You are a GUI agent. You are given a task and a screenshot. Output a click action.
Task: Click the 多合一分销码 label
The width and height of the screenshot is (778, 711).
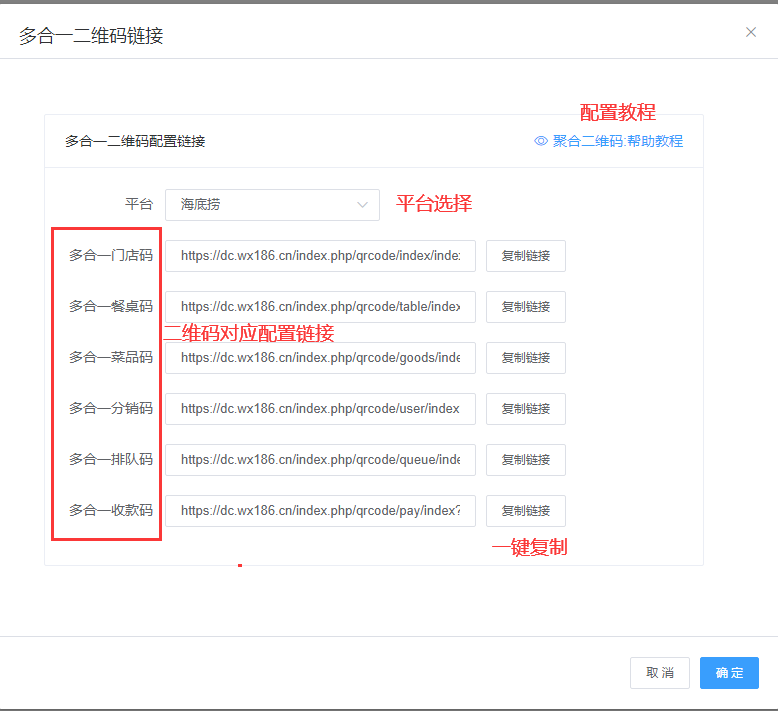pyautogui.click(x=111, y=408)
